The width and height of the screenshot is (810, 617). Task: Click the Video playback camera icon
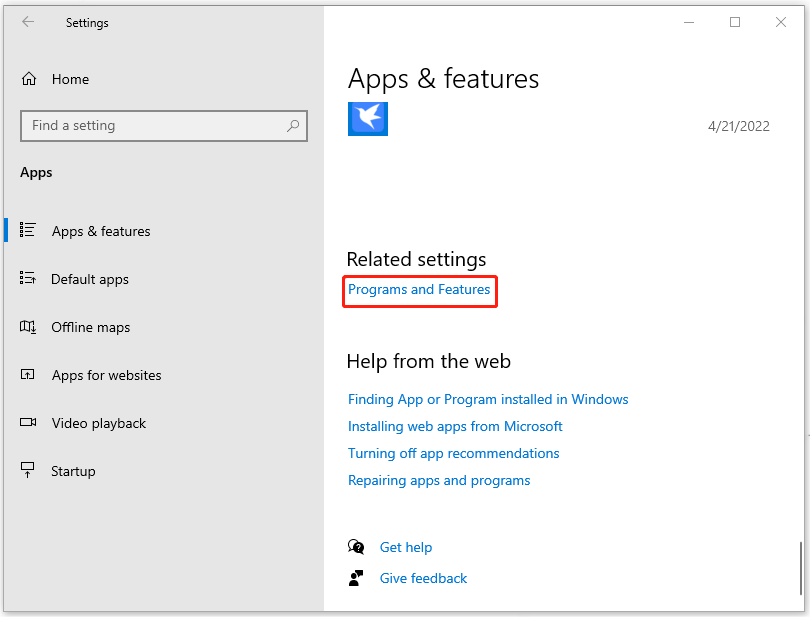[x=28, y=422]
